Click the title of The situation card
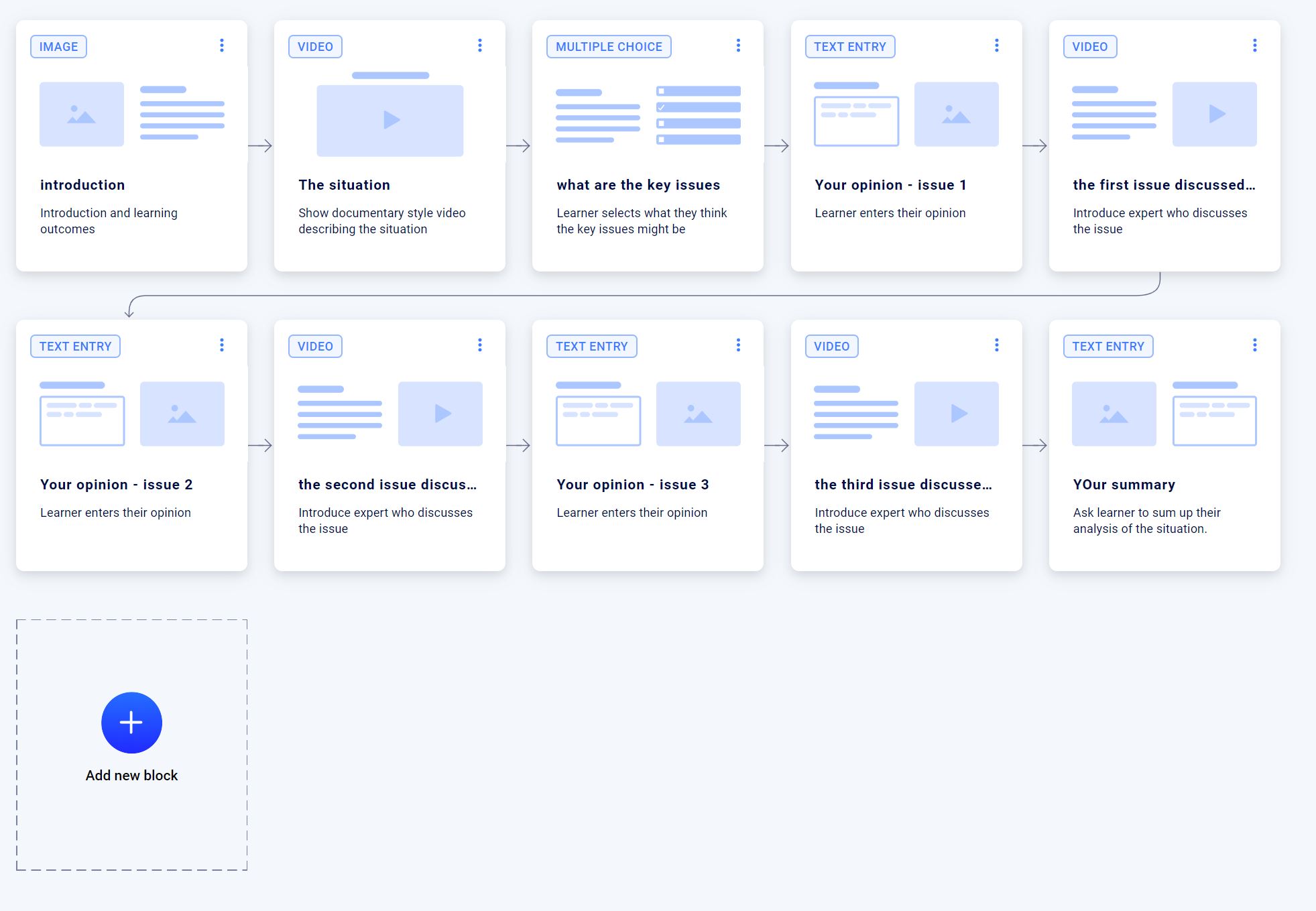The width and height of the screenshot is (1316, 911). click(x=344, y=184)
